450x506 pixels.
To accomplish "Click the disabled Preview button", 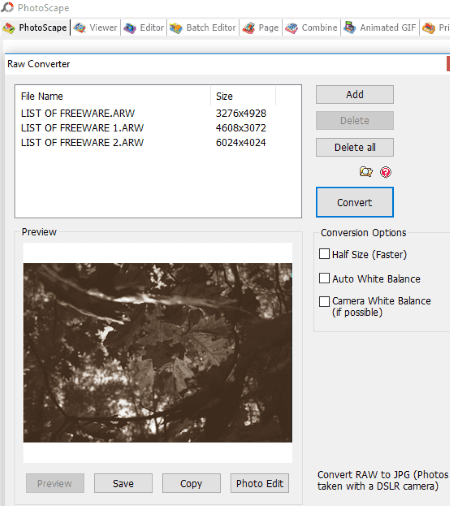I will (55, 483).
